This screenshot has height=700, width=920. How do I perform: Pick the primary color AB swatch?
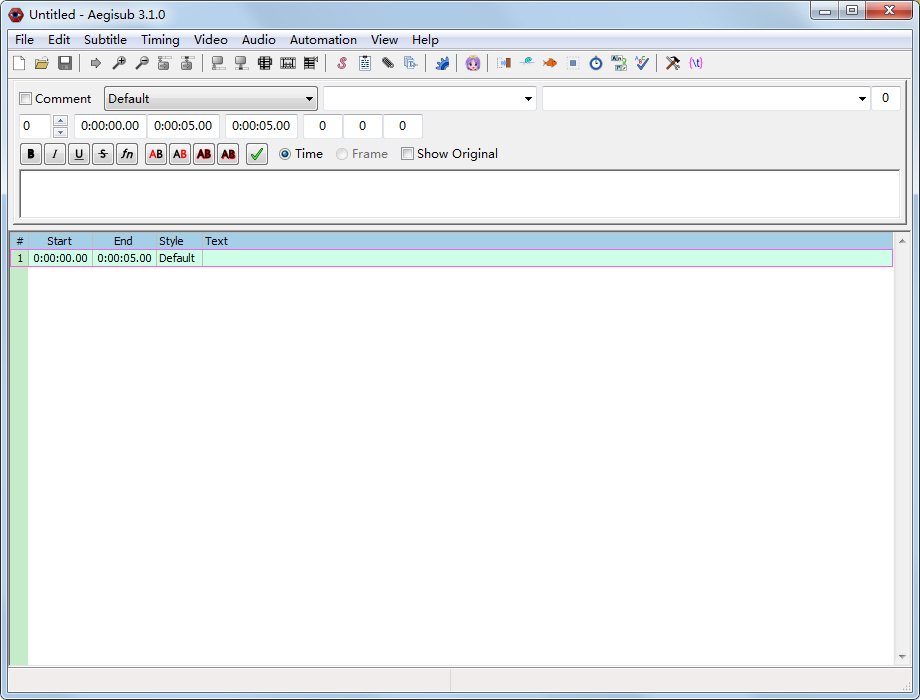point(156,154)
